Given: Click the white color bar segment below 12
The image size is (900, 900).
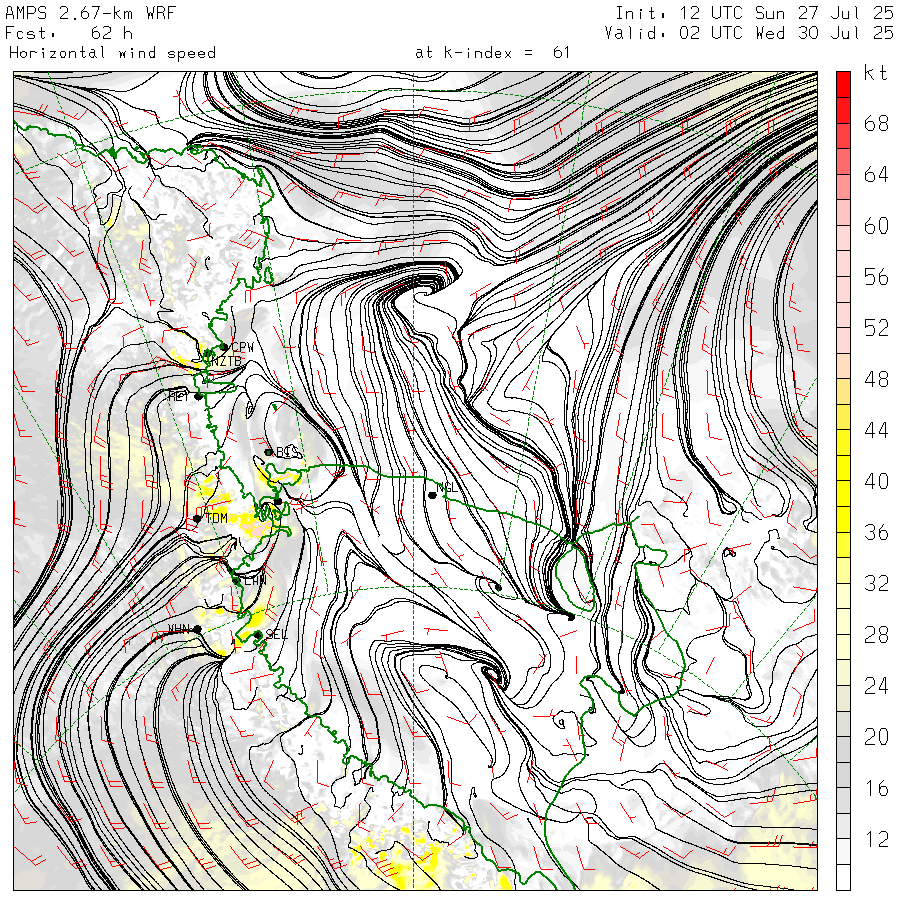Looking at the screenshot, I should pos(843,878).
